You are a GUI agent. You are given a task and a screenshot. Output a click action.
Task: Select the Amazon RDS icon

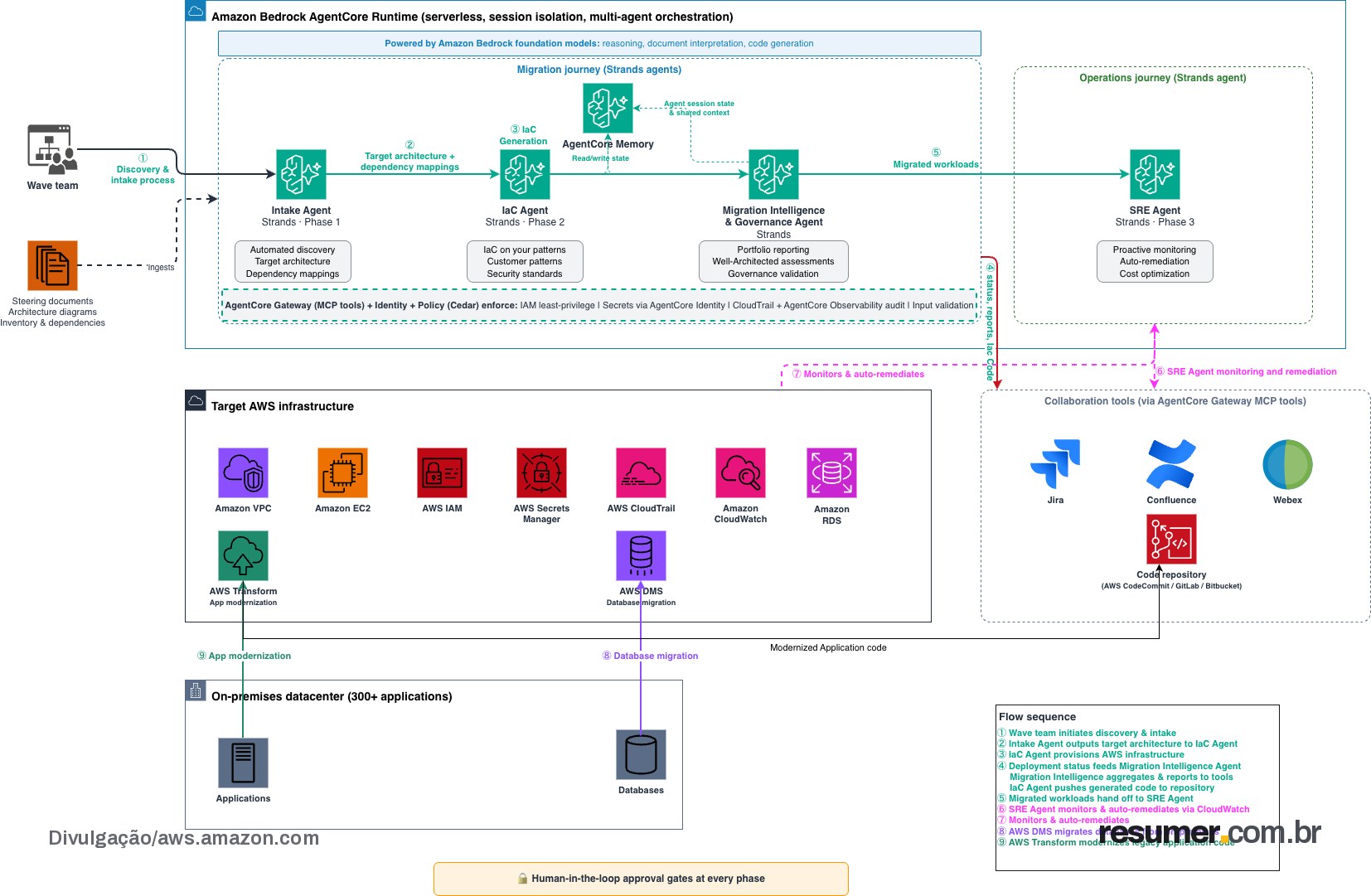(831, 472)
